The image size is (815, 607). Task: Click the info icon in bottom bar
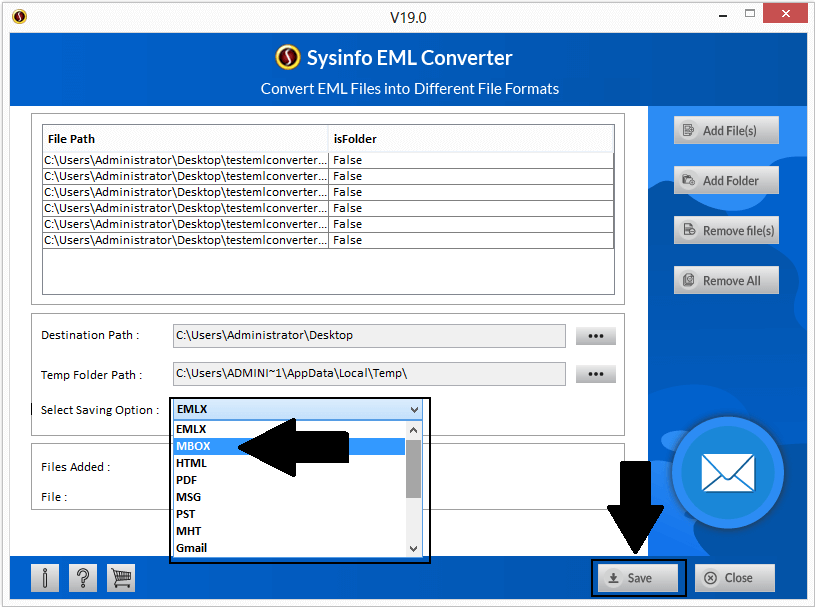click(x=45, y=578)
